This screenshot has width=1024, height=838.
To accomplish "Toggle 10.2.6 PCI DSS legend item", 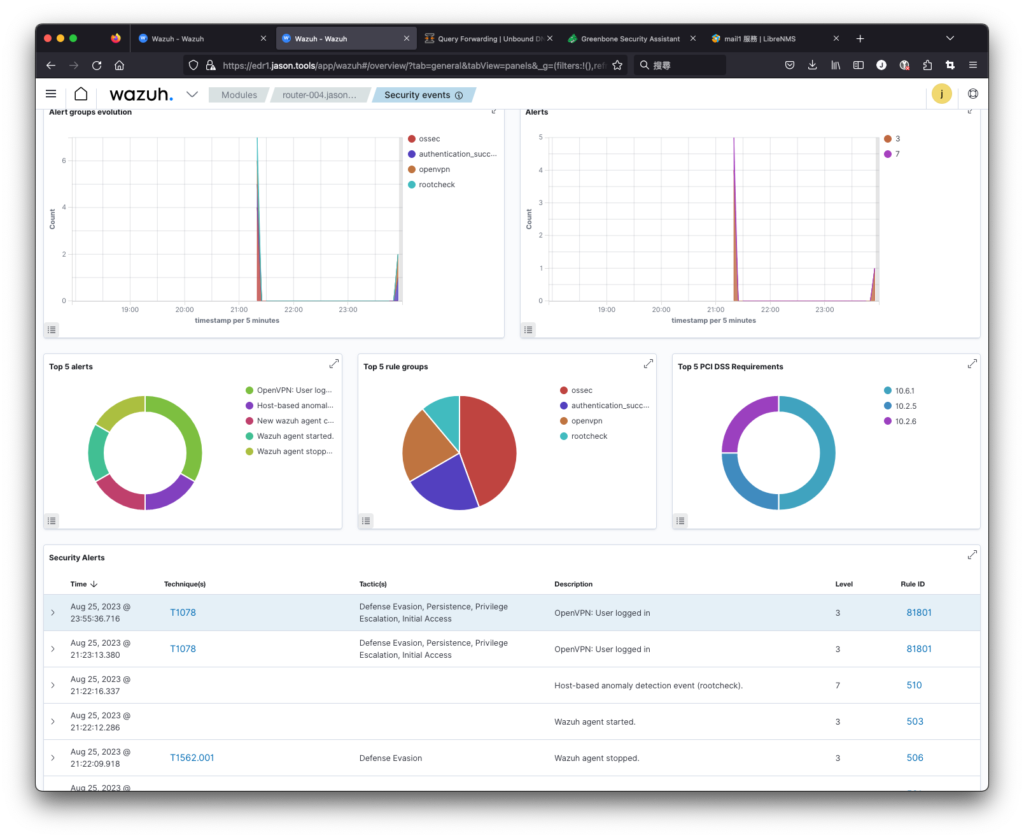I will [x=900, y=421].
